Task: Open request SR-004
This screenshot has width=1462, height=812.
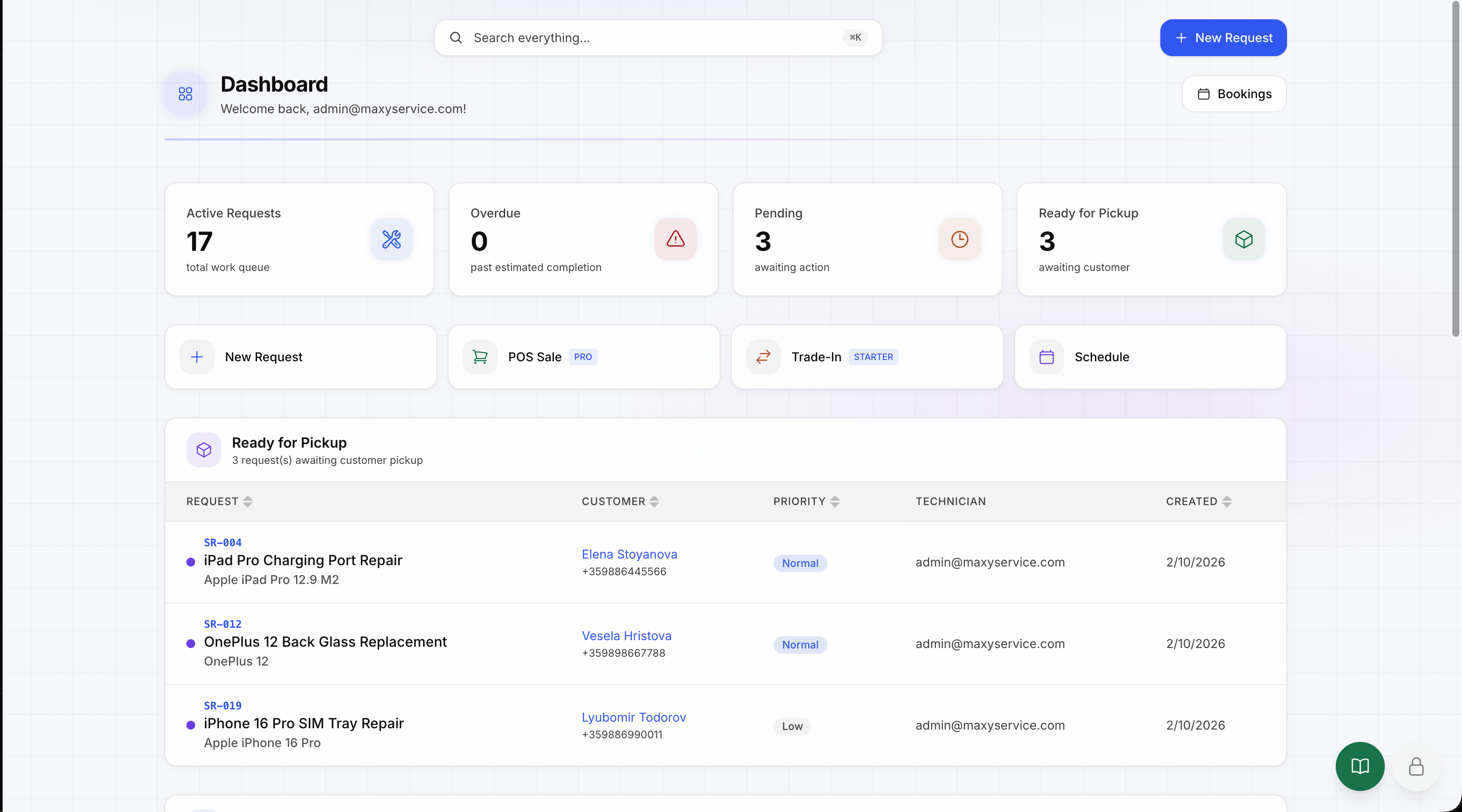Action: pos(222,542)
